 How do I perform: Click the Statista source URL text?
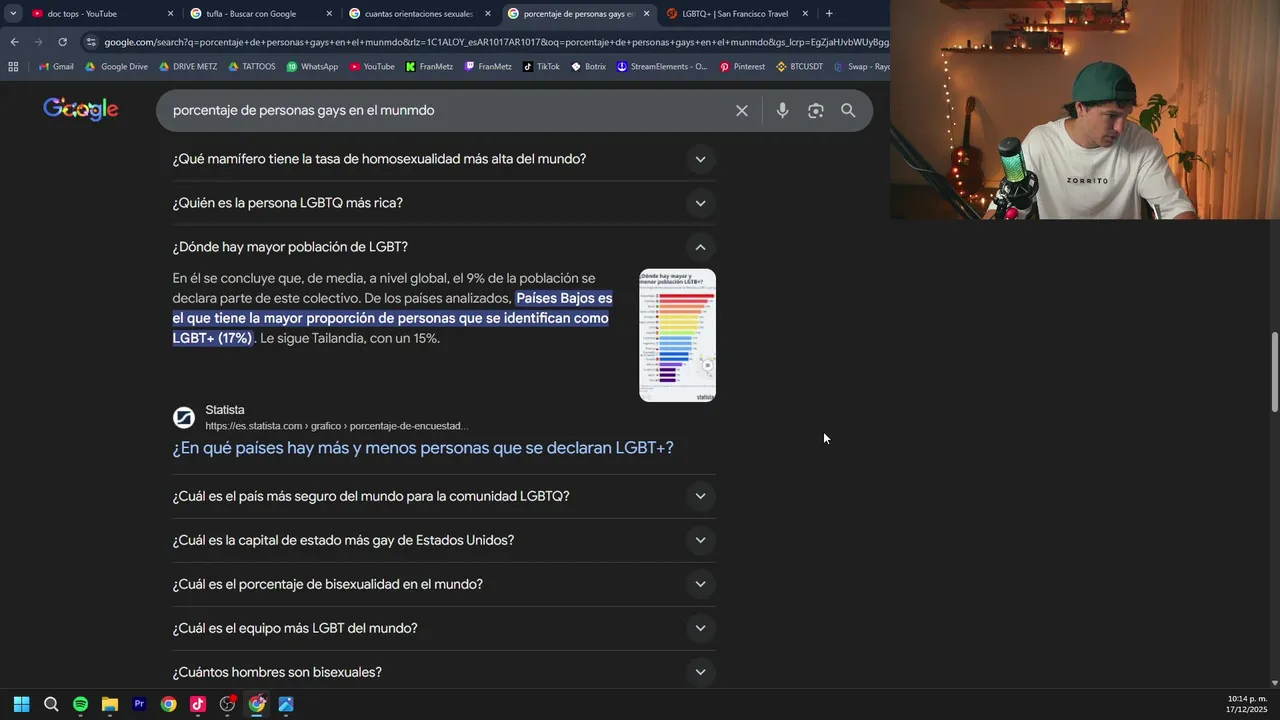[337, 426]
